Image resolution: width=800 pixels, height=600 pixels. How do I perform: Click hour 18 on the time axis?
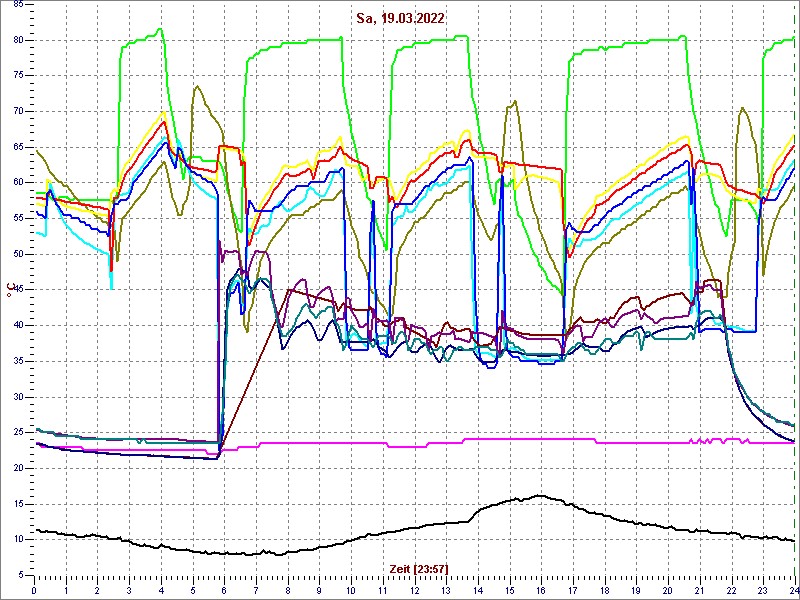604,589
